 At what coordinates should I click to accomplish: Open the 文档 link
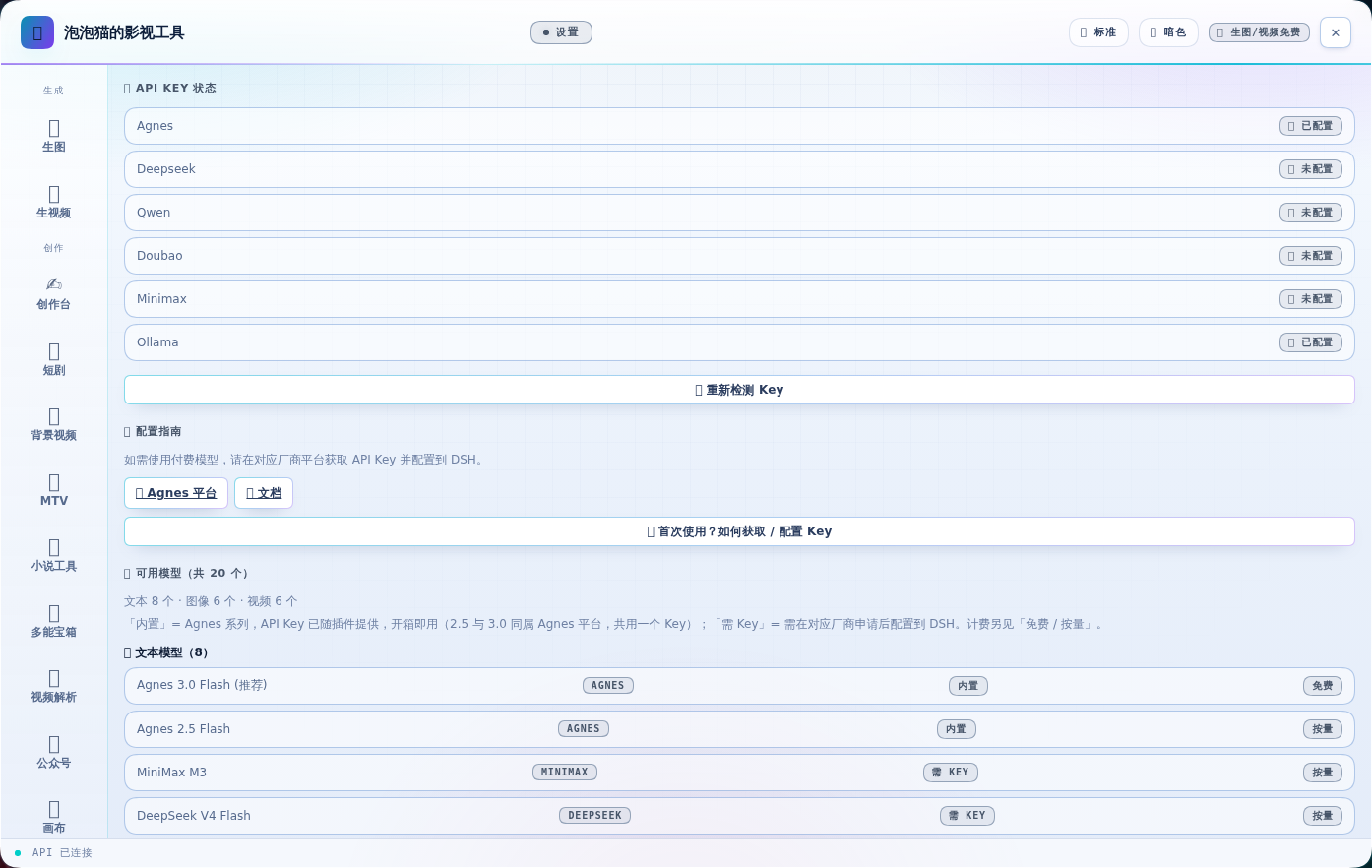(x=264, y=493)
